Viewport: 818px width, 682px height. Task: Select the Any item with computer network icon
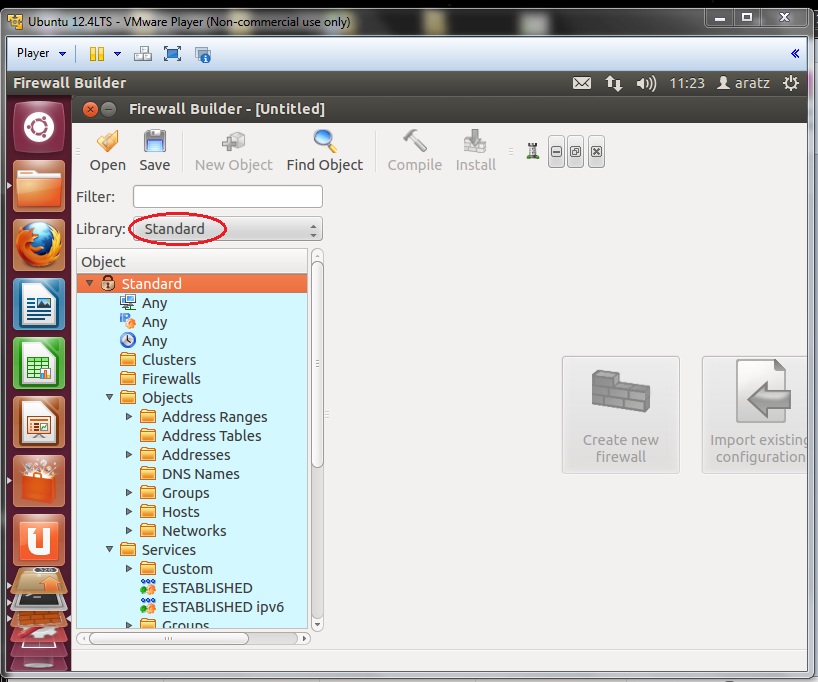pos(154,302)
